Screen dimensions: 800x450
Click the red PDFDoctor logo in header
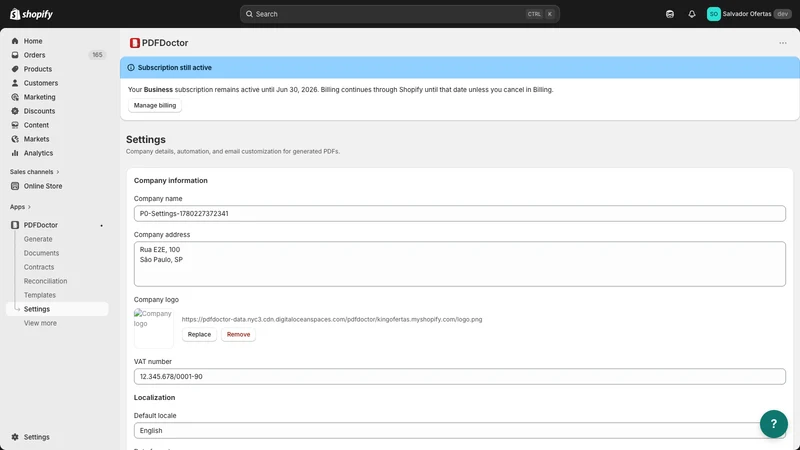pyautogui.click(x=135, y=43)
